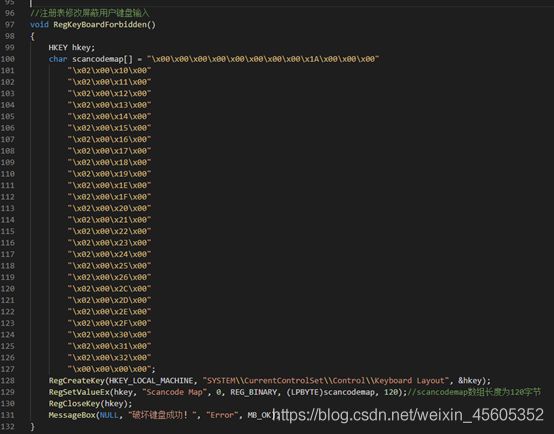Click the string "\x02\x00\x21\x00"
This screenshot has height=434, width=554.
tap(110, 220)
